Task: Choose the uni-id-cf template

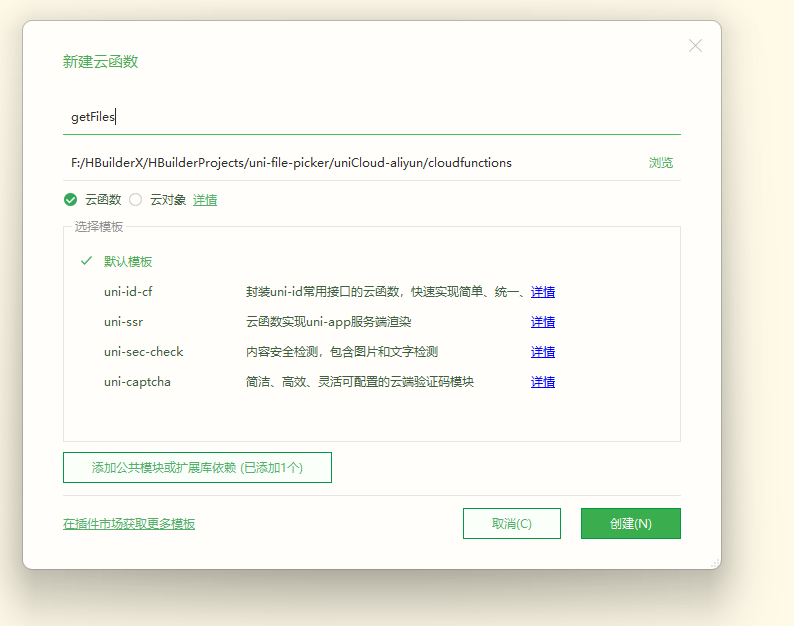Action: (128, 292)
